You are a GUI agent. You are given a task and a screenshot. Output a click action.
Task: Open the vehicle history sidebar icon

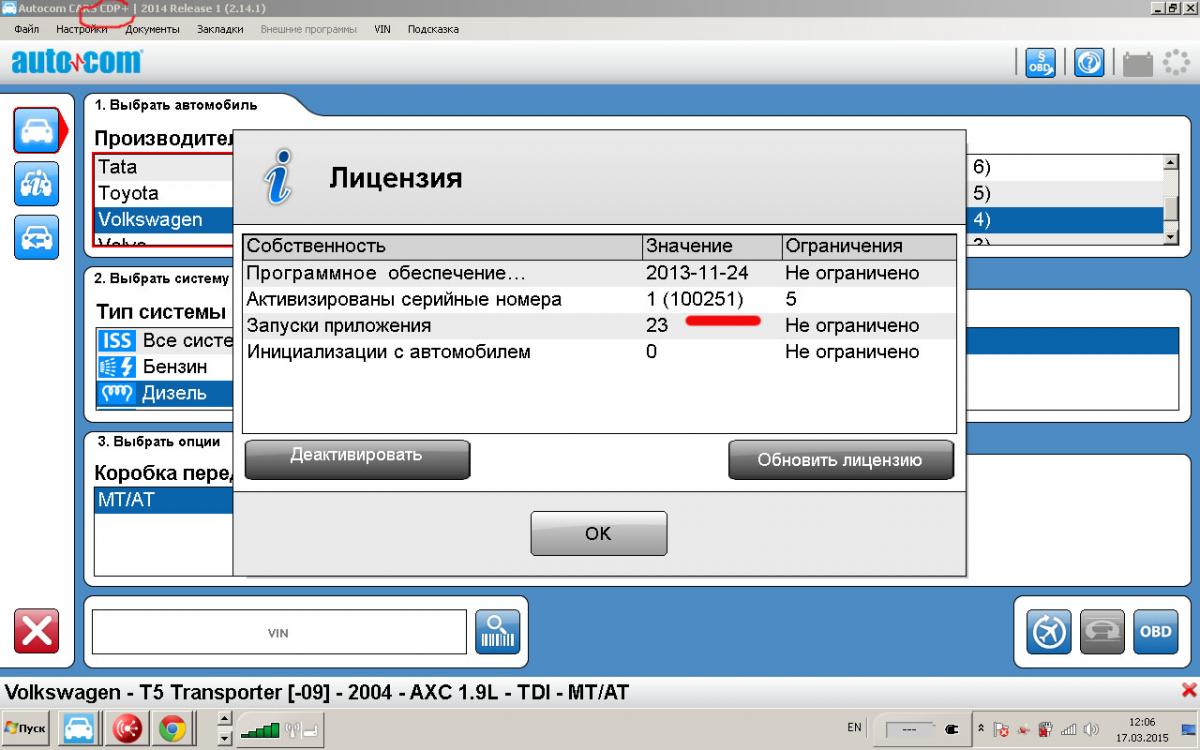(37, 183)
